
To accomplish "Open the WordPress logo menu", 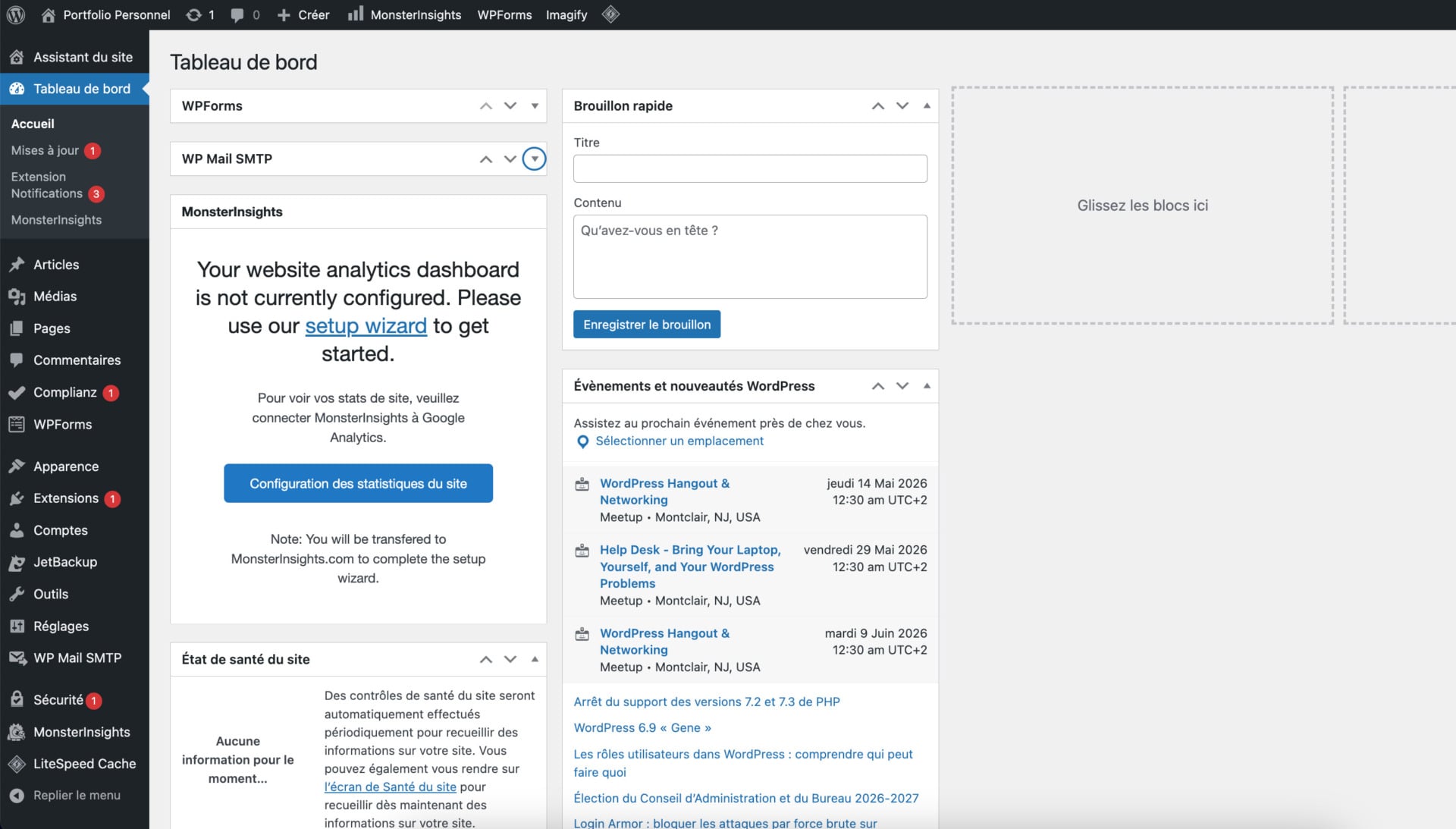I will pos(16,14).
